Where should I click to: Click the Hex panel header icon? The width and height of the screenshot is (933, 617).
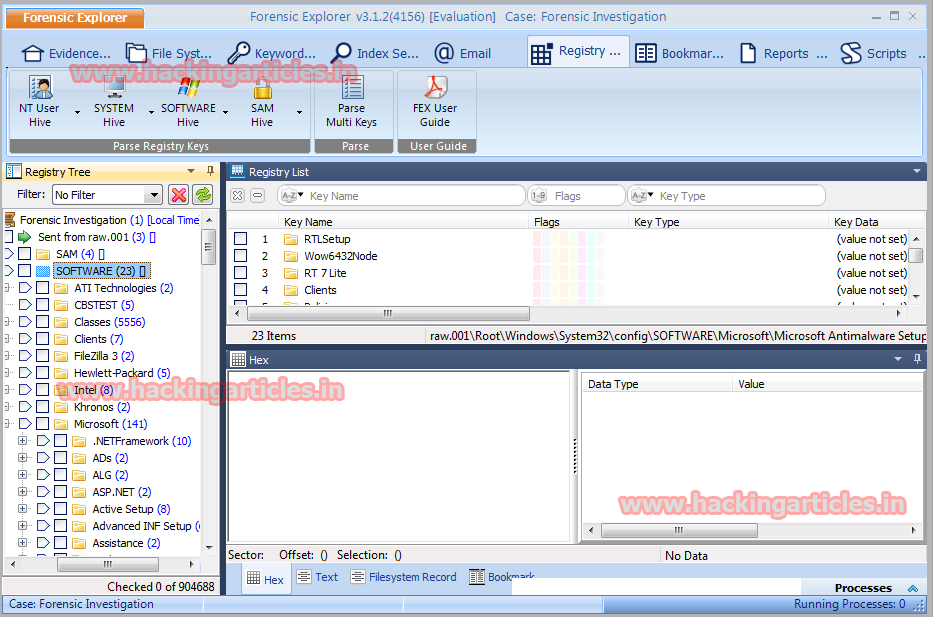(238, 359)
